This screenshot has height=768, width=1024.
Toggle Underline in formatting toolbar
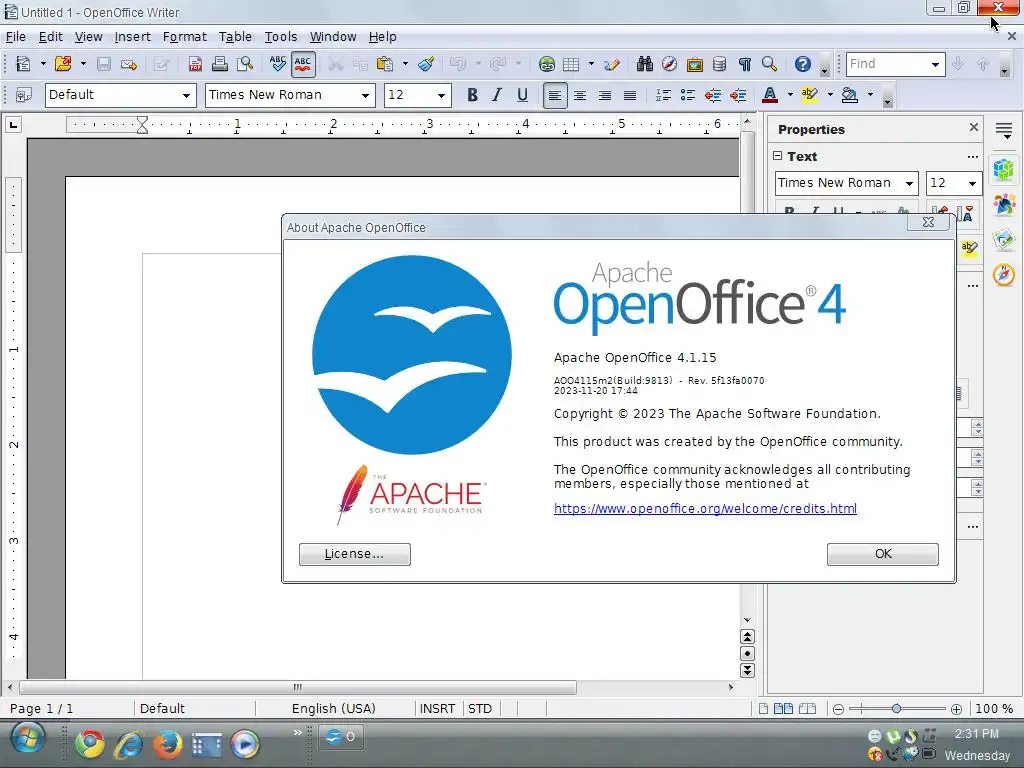[522, 95]
